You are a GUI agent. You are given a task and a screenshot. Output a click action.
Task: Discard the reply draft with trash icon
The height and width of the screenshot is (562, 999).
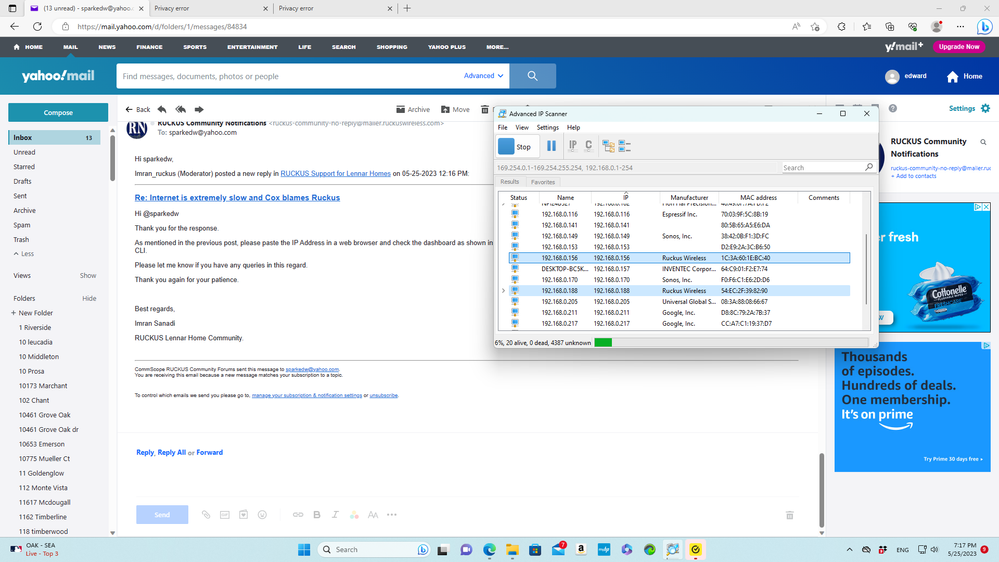pyautogui.click(x=789, y=515)
